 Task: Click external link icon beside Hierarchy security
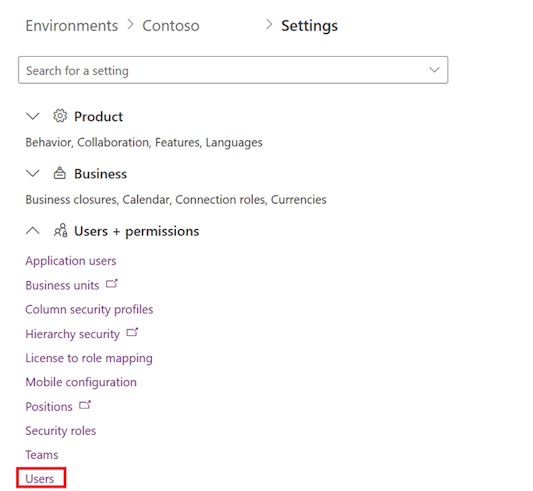pyautogui.click(x=132, y=332)
